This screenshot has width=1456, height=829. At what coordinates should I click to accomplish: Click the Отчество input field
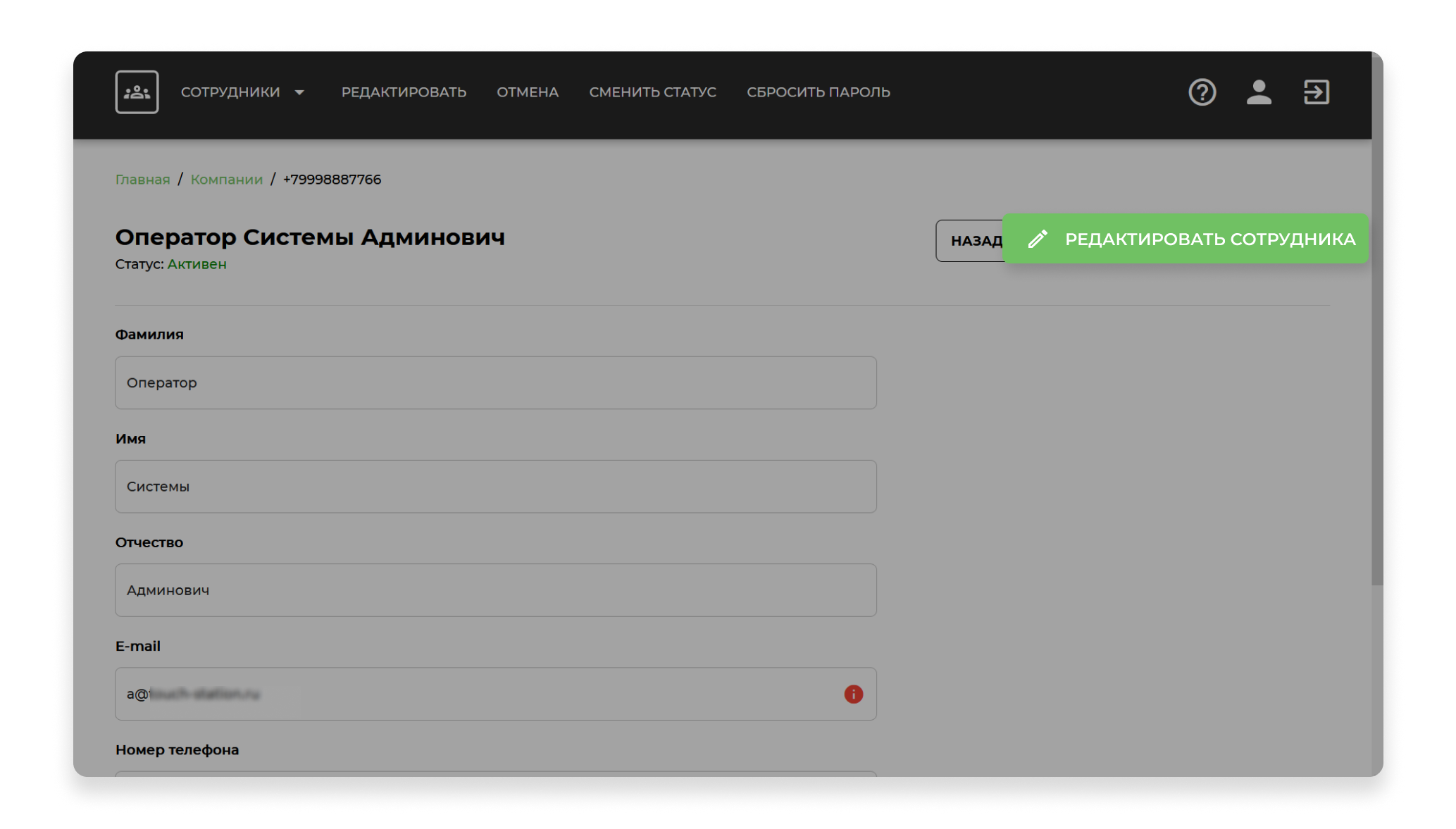click(496, 590)
